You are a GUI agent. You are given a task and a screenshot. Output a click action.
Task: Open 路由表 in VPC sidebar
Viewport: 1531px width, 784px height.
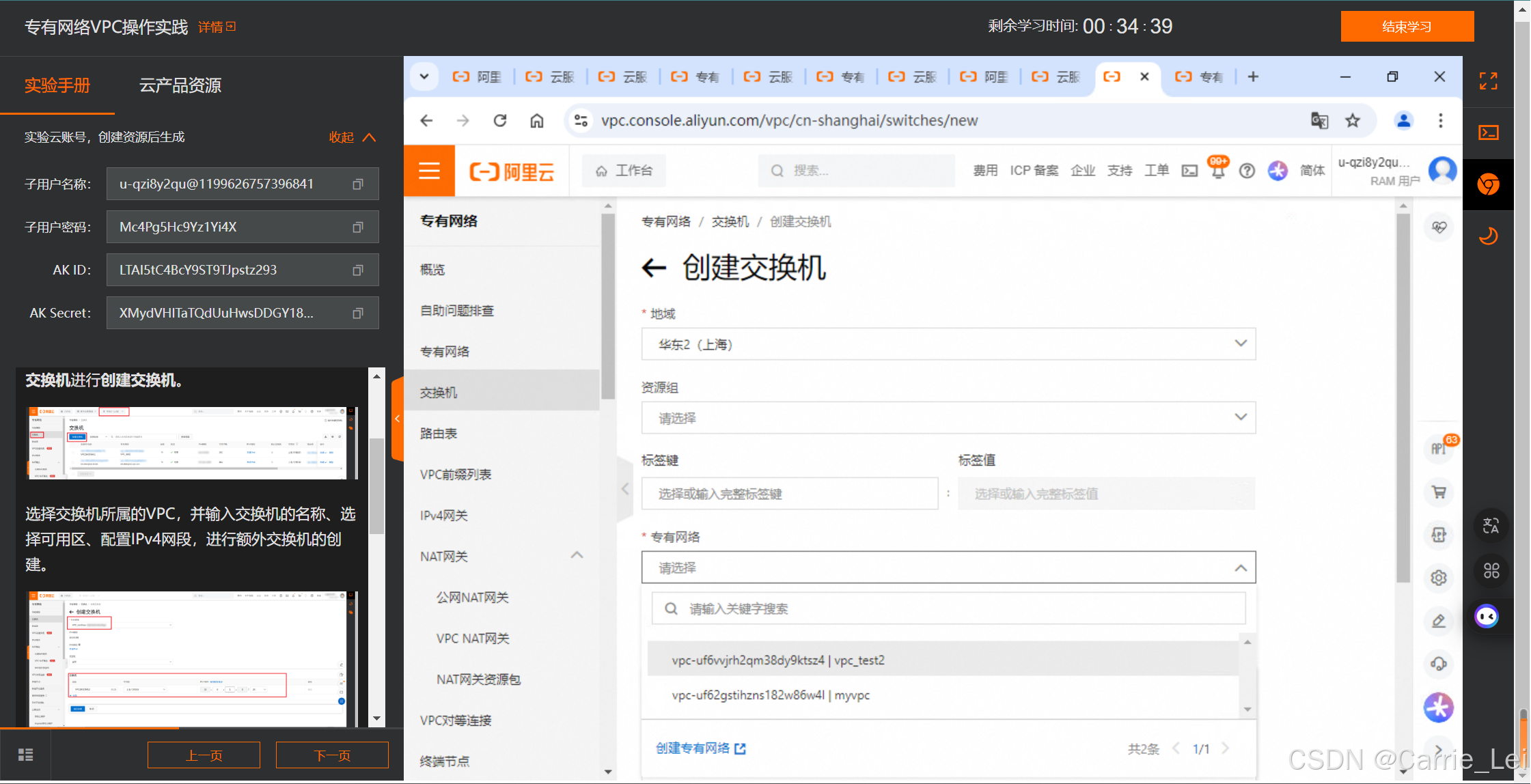pyautogui.click(x=439, y=434)
